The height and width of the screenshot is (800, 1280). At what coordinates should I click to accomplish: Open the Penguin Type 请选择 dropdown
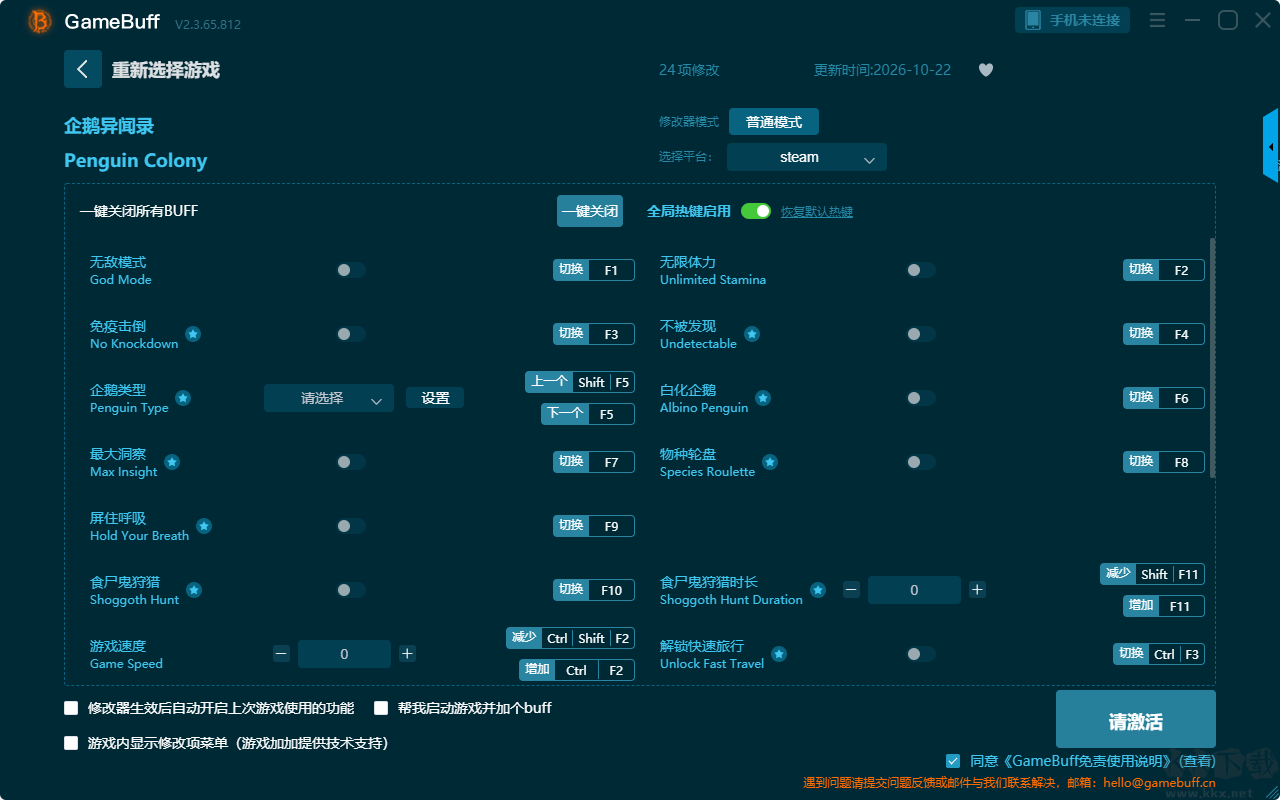click(x=329, y=398)
